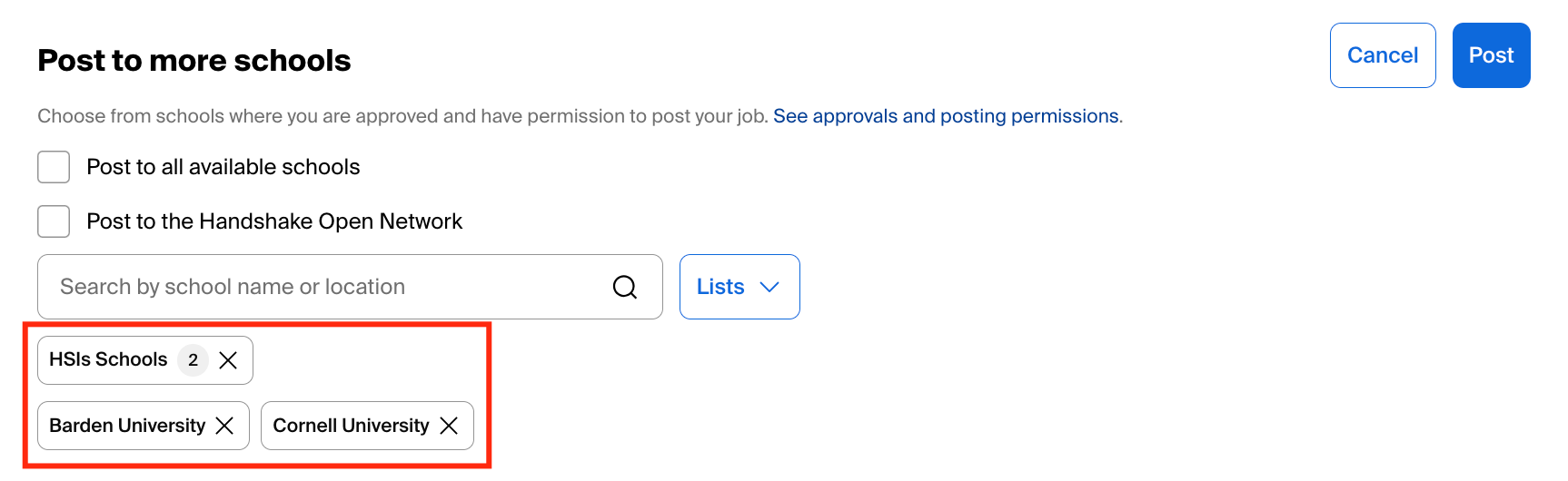Select the Barden University chip label
Image resolution: width=1568 pixels, height=481 pixels.
pyautogui.click(x=127, y=426)
